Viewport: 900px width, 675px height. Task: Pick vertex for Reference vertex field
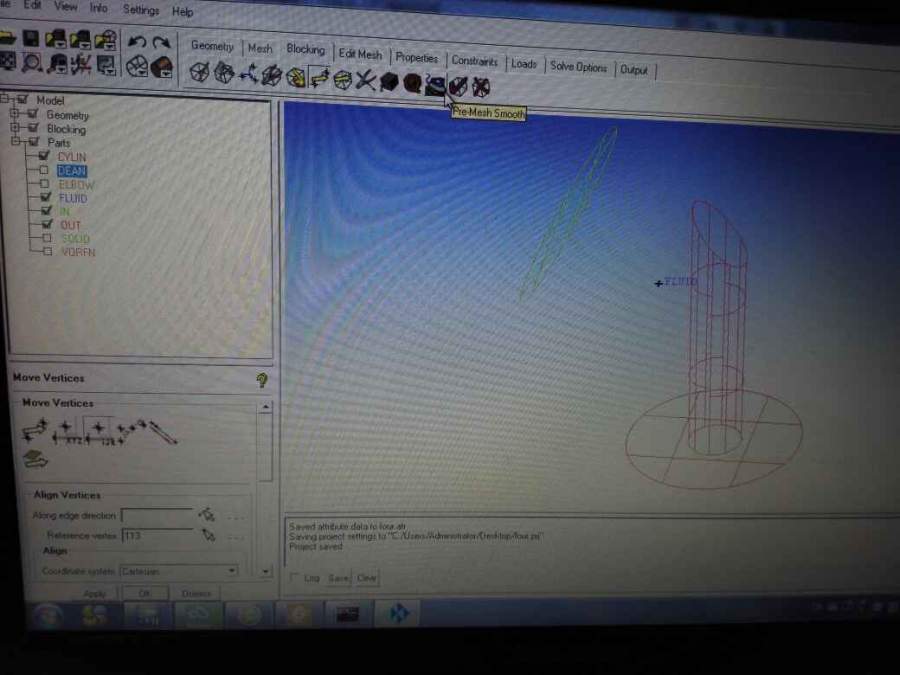coord(208,535)
